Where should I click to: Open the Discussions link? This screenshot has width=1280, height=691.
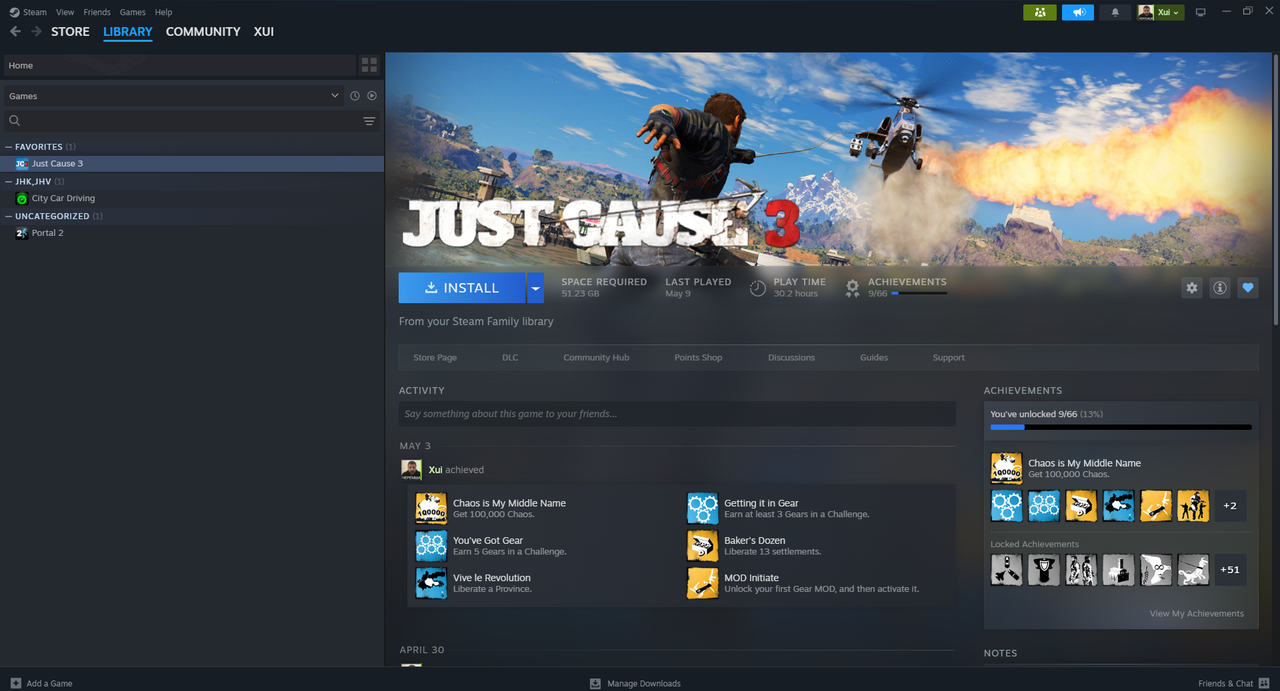tap(791, 358)
